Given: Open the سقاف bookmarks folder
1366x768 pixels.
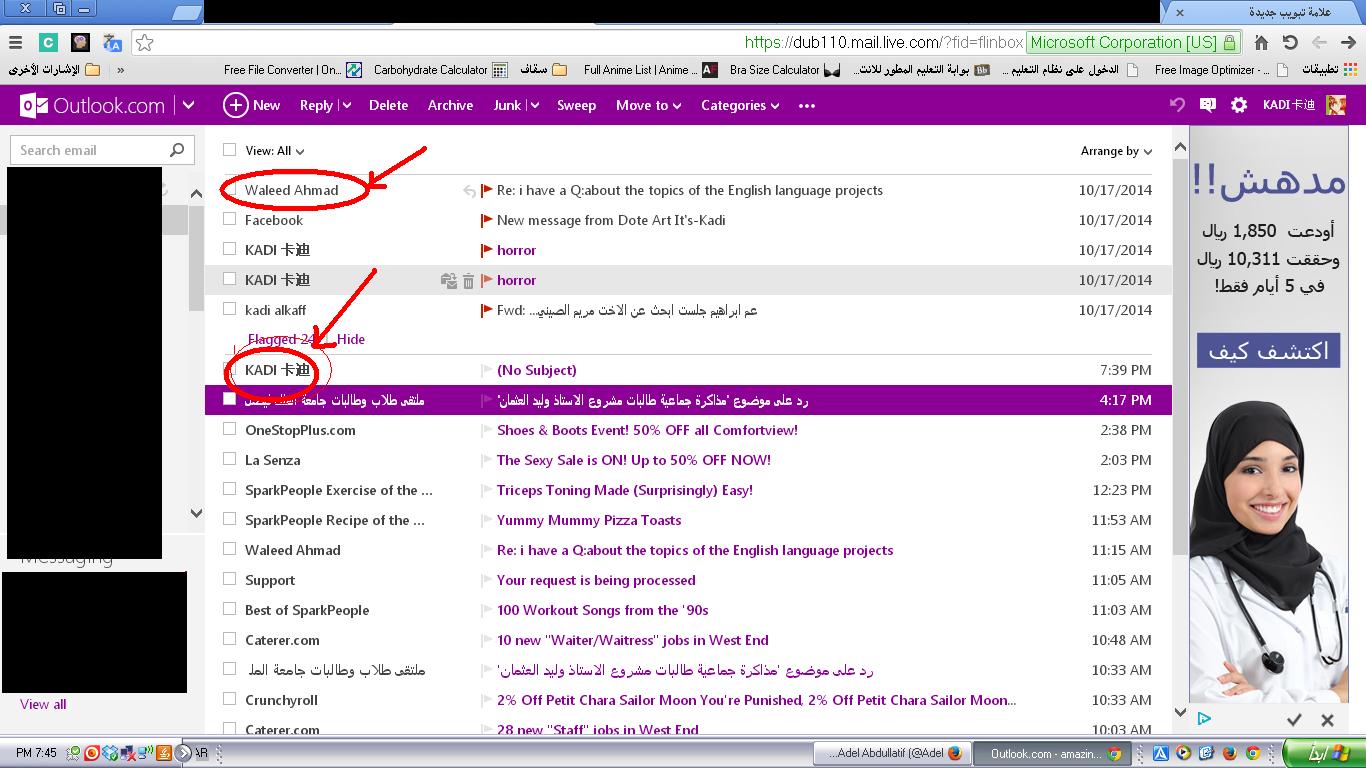Looking at the screenshot, I should pos(543,70).
